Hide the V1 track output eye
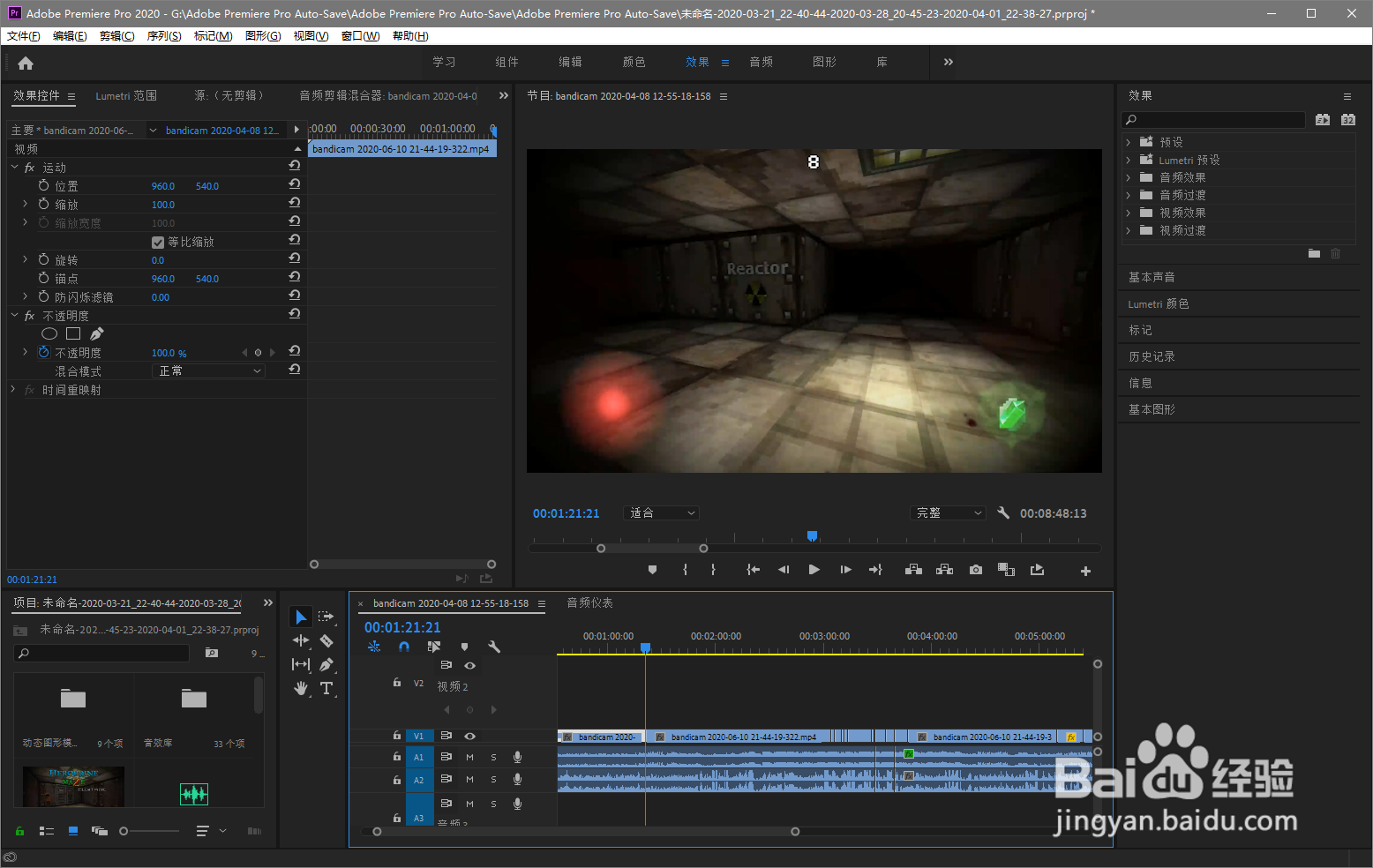 (x=469, y=736)
